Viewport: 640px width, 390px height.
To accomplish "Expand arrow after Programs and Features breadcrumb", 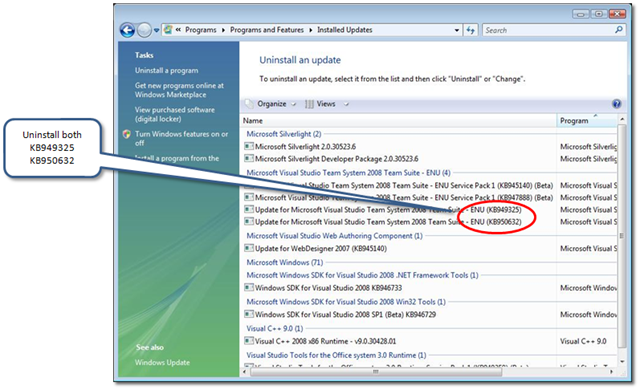I will click(x=311, y=30).
